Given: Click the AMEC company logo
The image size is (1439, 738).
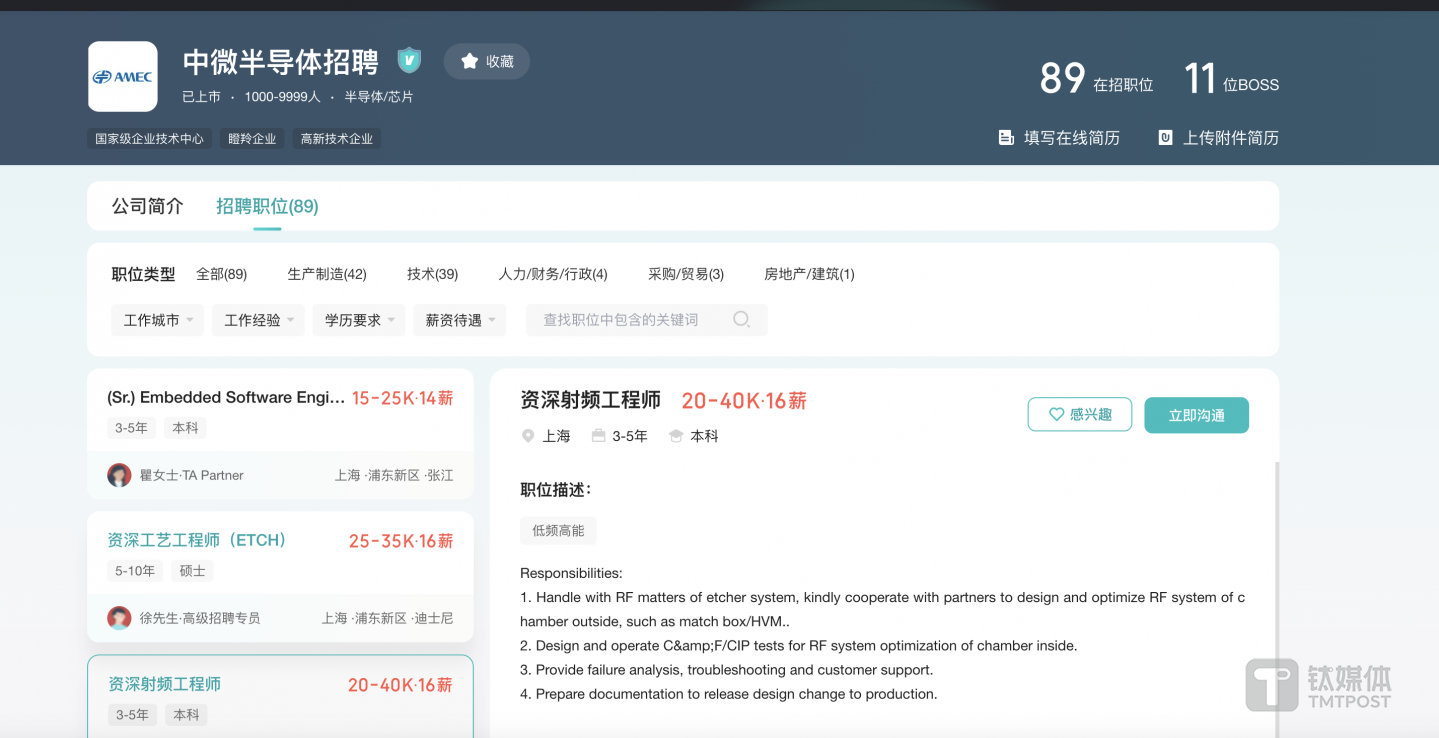Looking at the screenshot, I should click(122, 77).
